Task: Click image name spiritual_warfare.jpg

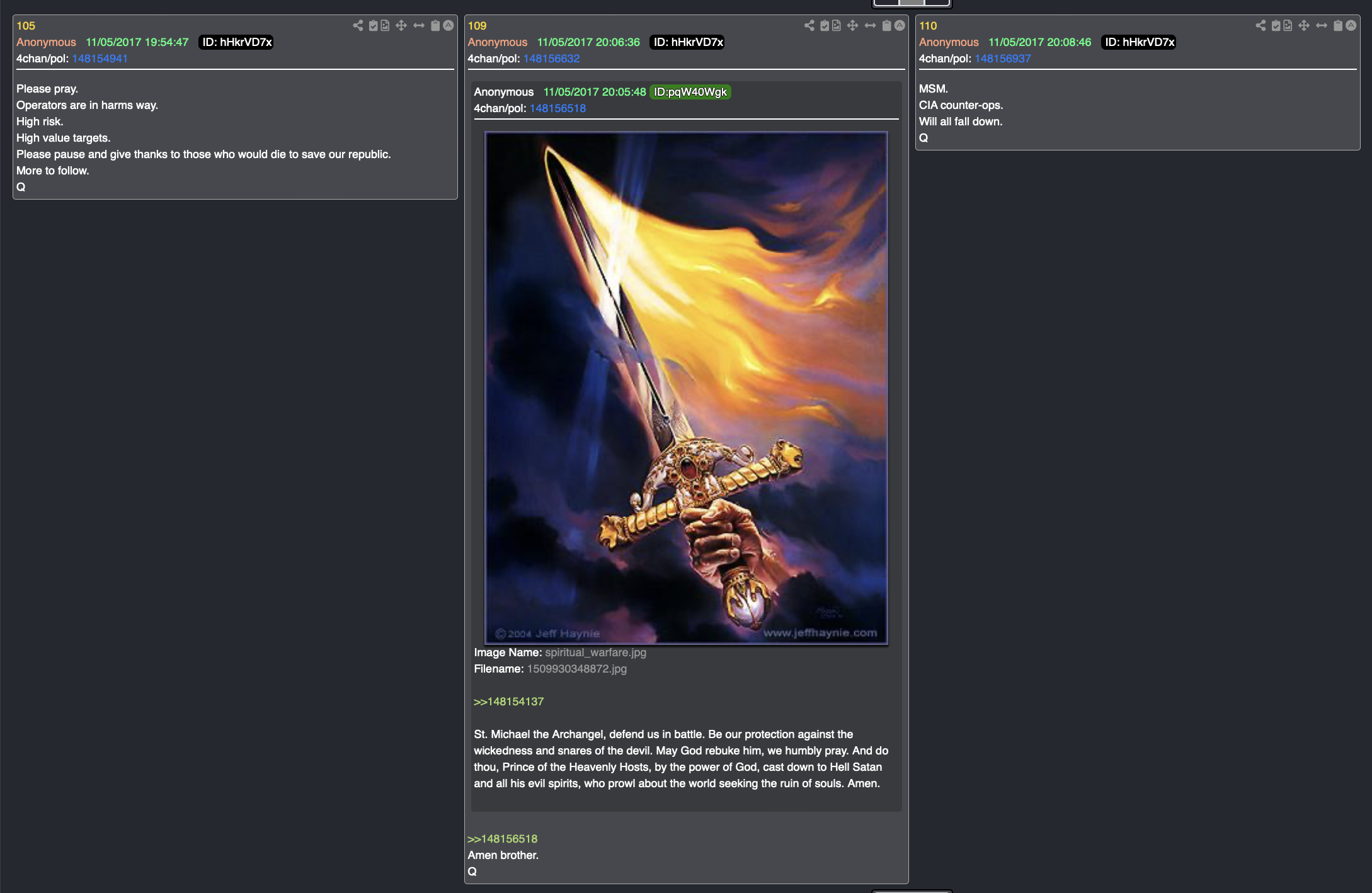Action: 595,652
